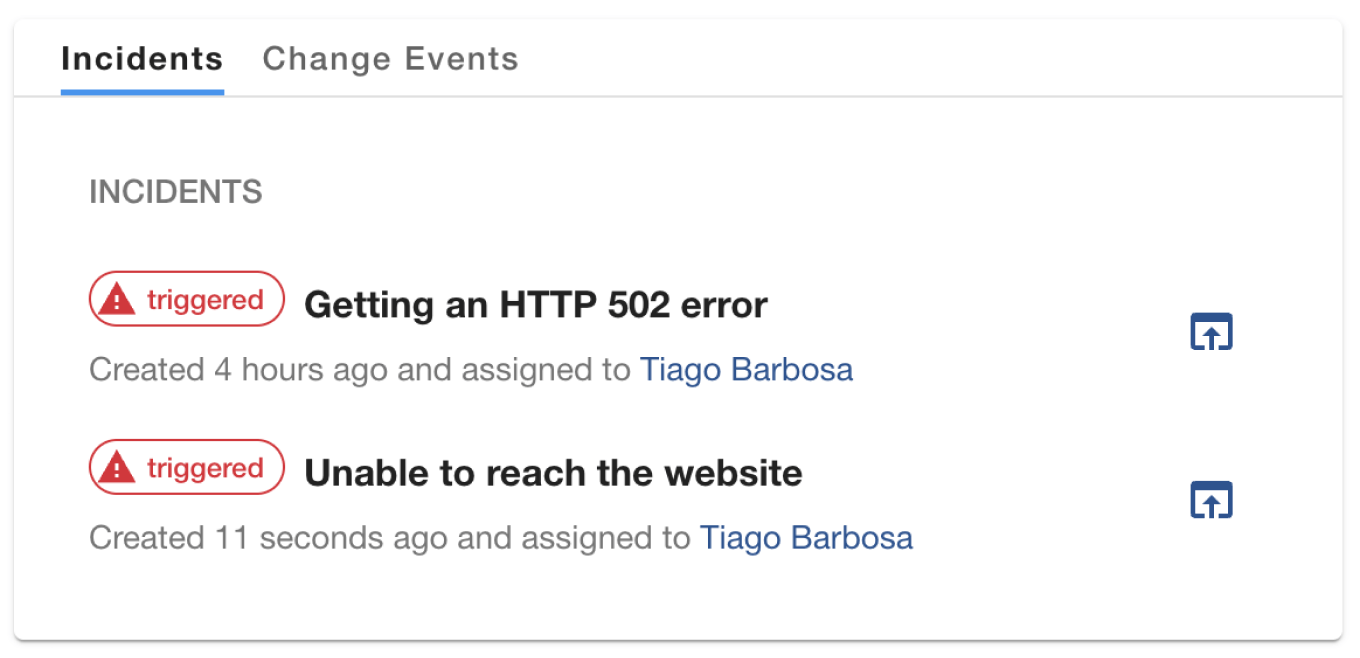Click "and assigned to" text in the 502 incident
The width and height of the screenshot is (1360, 658).
[x=514, y=370]
